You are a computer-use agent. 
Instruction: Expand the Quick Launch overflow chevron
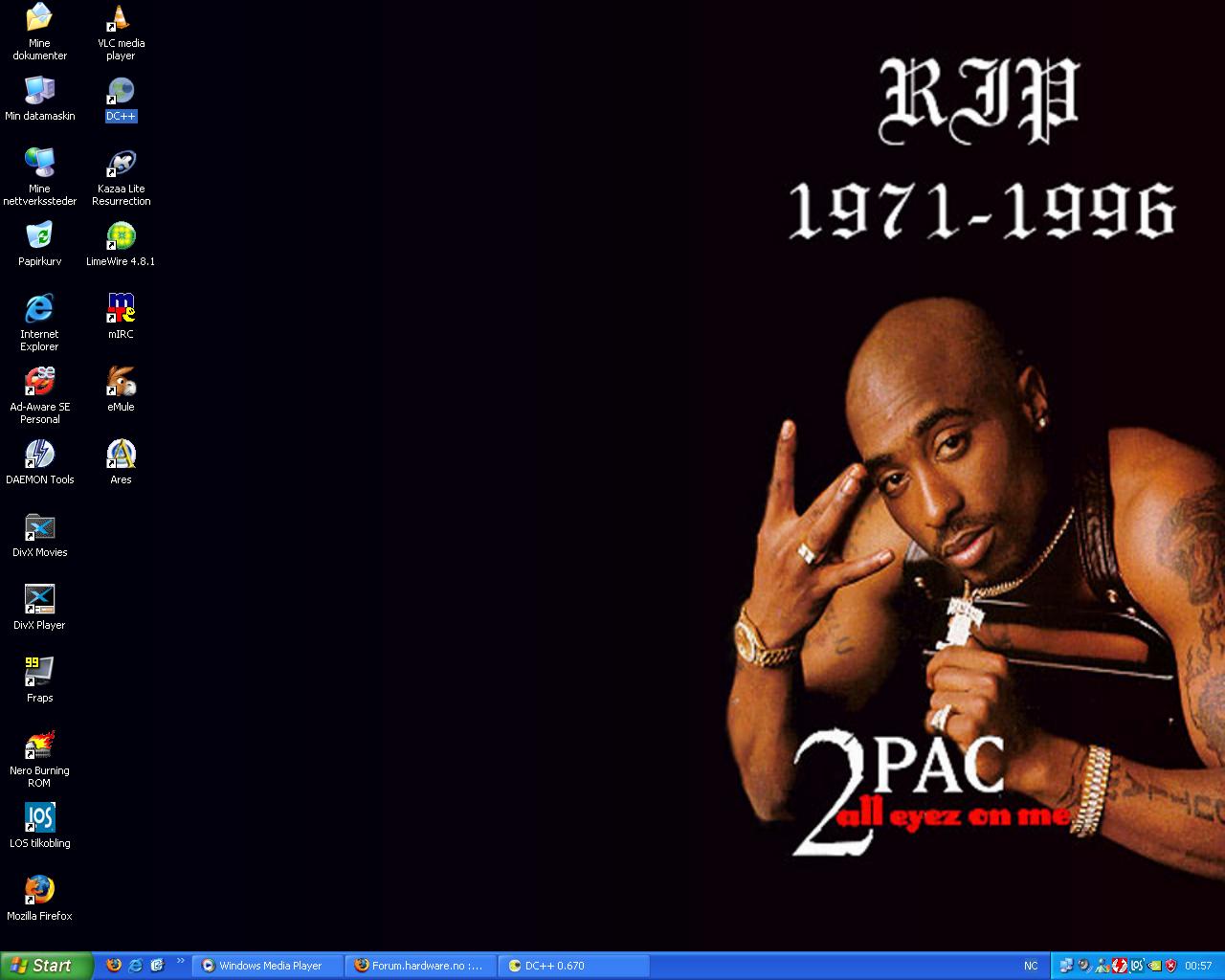tap(180, 961)
